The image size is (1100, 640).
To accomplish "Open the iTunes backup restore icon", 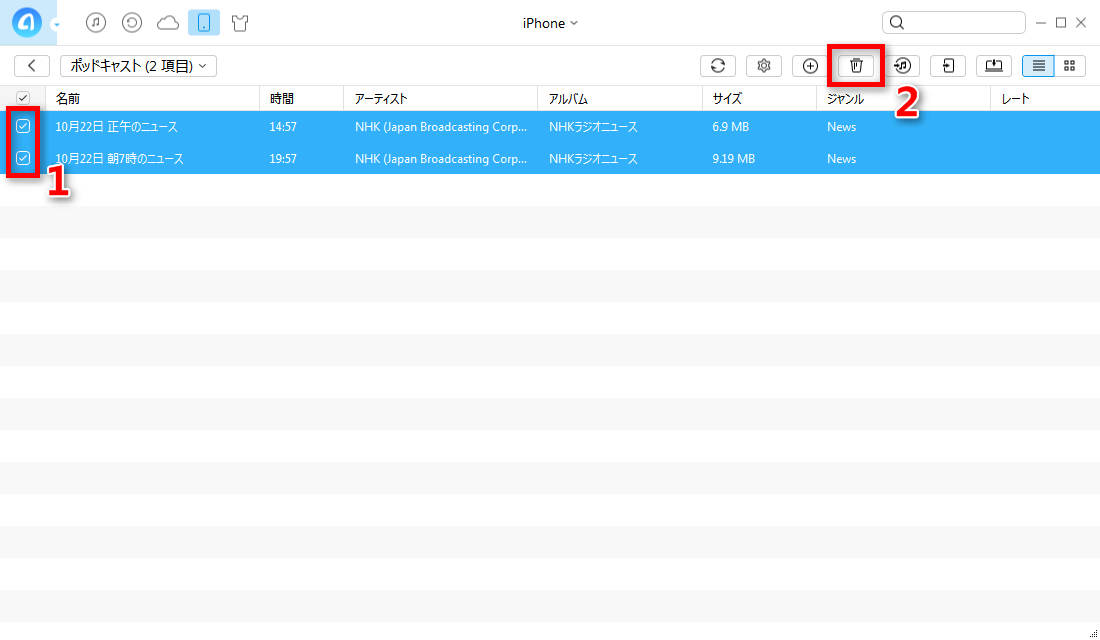I will pyautogui.click(x=131, y=23).
